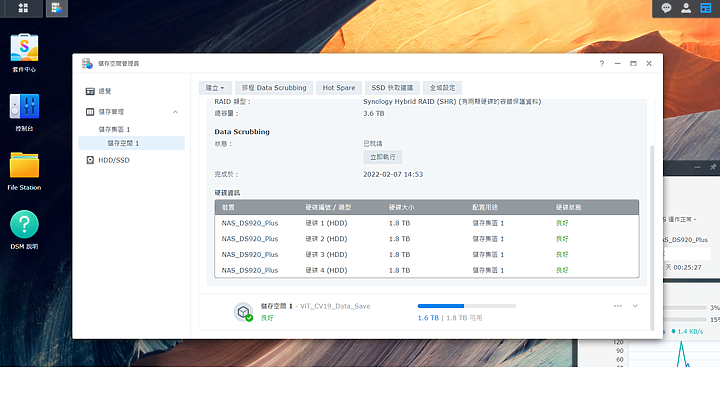
Task: Expand the Volume 1 card chevron
Action: [635, 306]
